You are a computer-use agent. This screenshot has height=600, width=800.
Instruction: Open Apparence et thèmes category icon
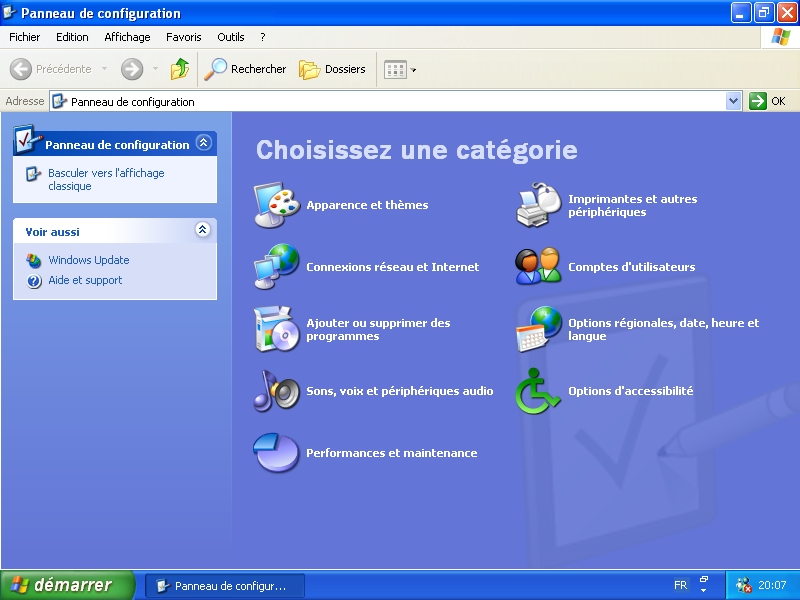pyautogui.click(x=277, y=205)
